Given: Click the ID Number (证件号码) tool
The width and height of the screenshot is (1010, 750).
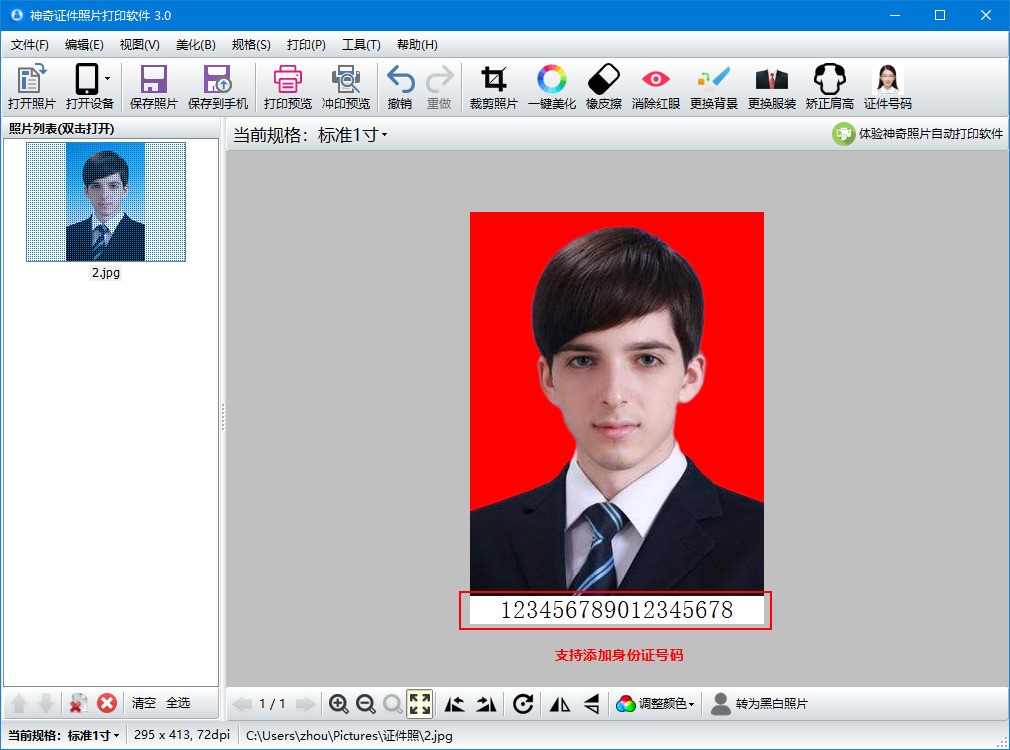Looking at the screenshot, I should [x=887, y=87].
